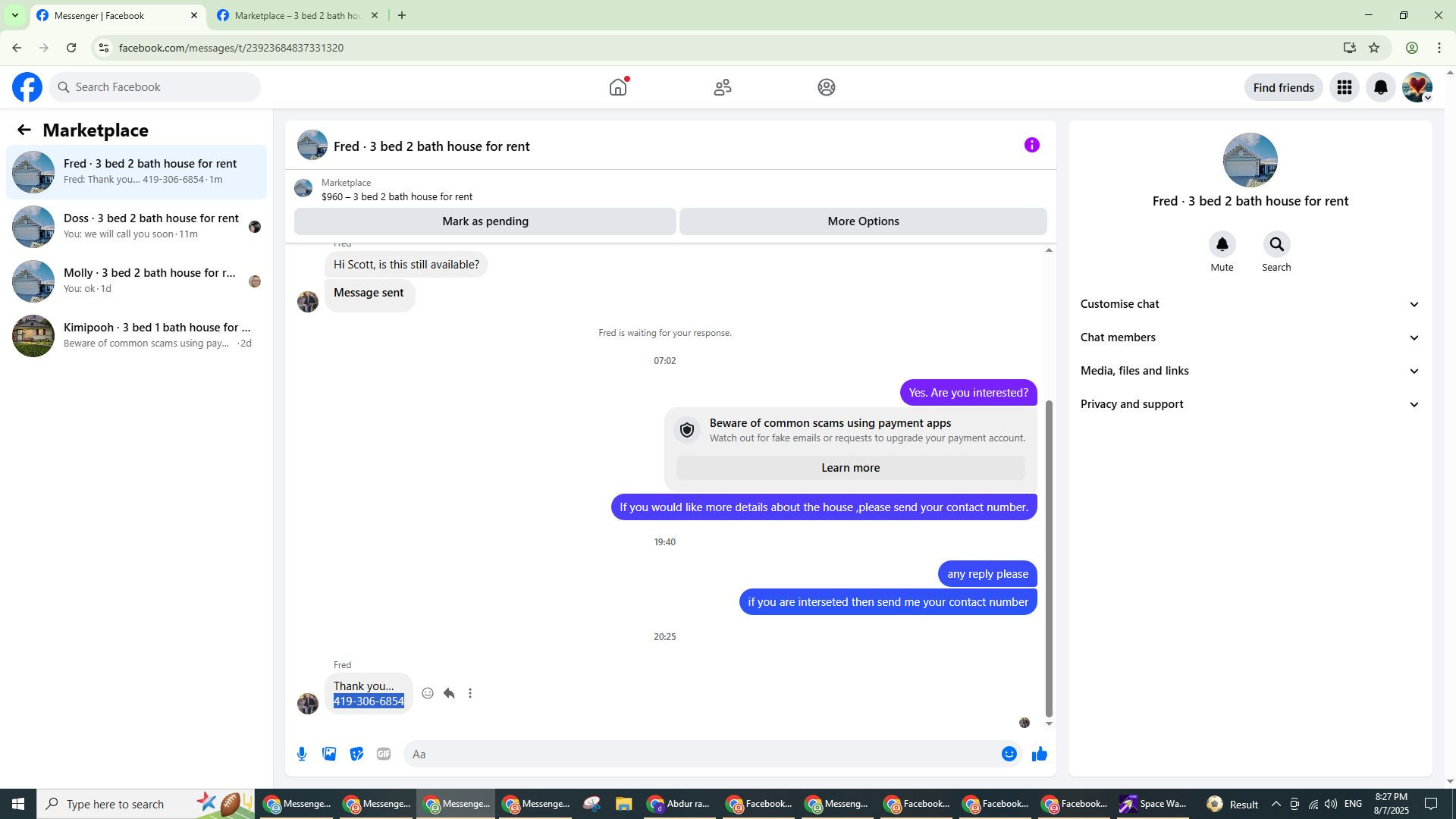
Task: Close the Marketplace browser tab
Action: tap(374, 15)
